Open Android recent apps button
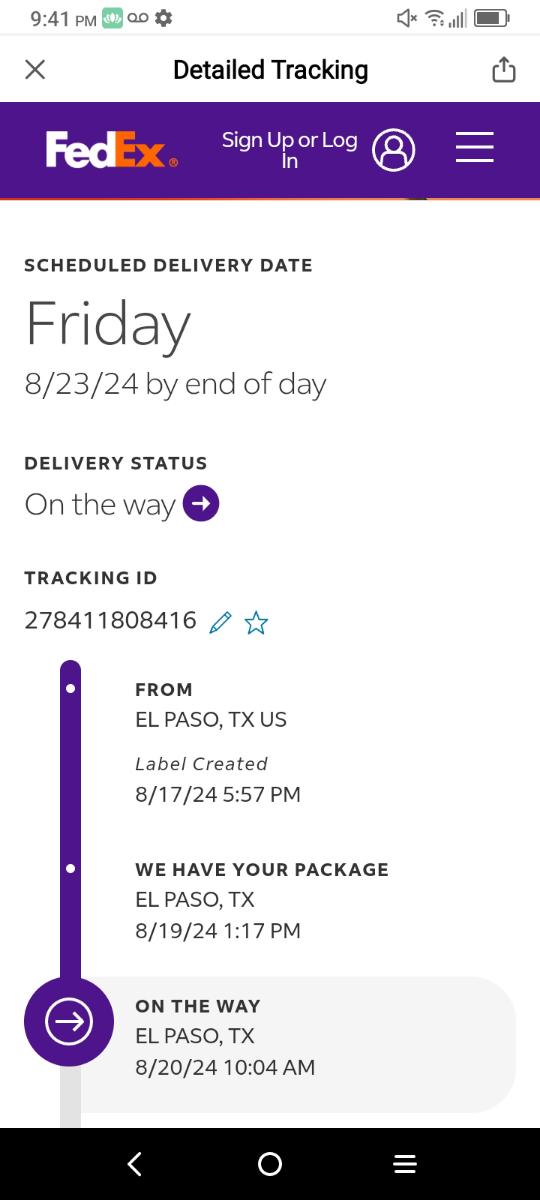This screenshot has width=540, height=1200. [405, 1164]
